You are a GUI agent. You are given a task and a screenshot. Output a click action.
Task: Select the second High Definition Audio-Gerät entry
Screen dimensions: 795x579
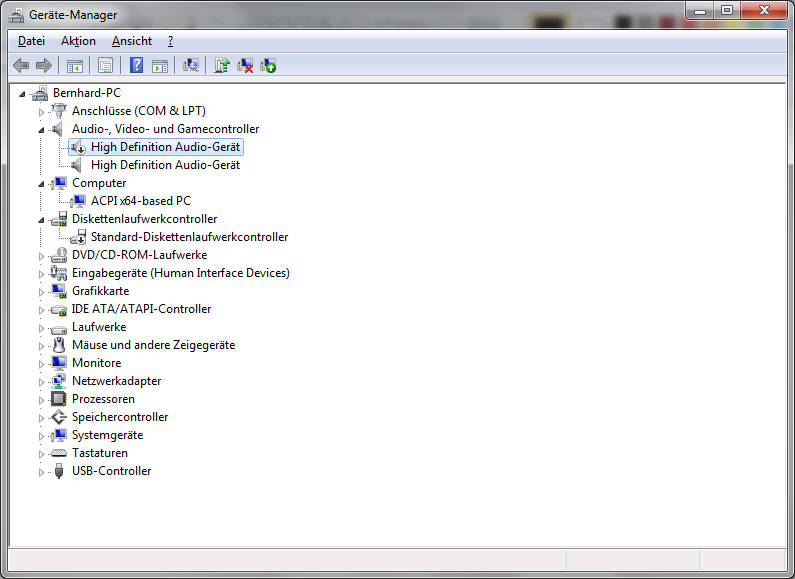[165, 165]
